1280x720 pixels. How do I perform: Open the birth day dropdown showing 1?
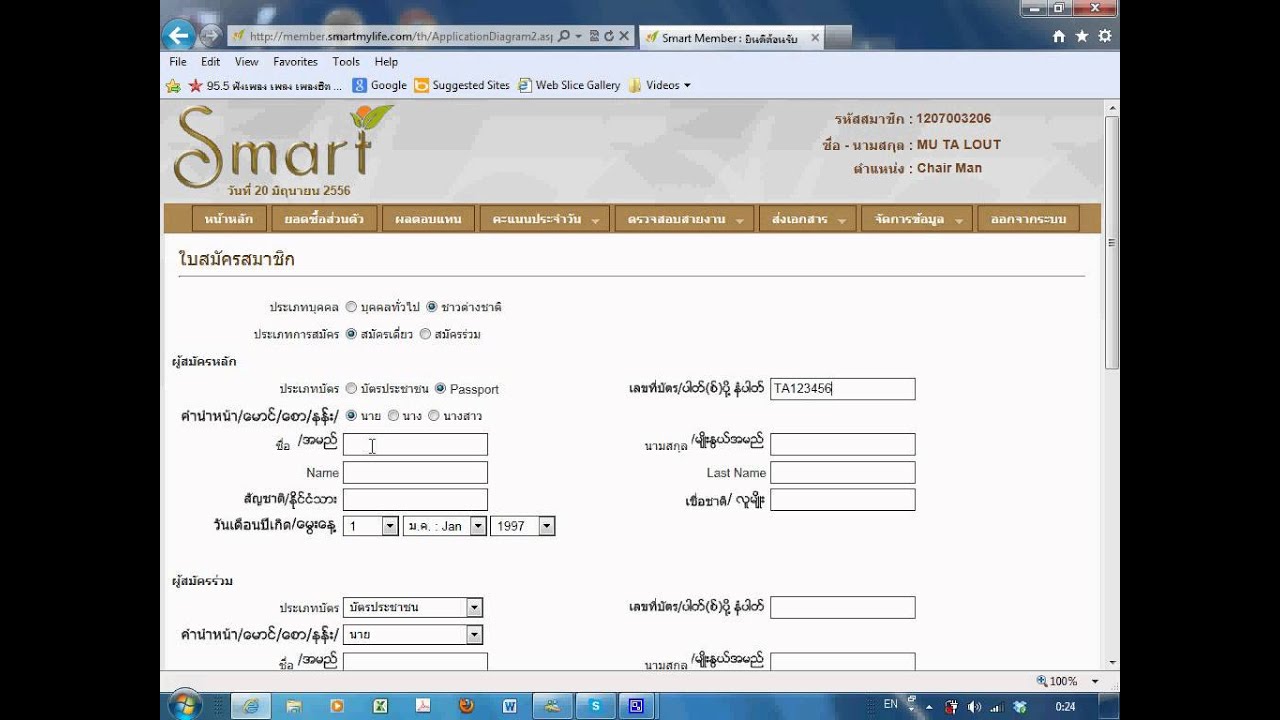(370, 526)
